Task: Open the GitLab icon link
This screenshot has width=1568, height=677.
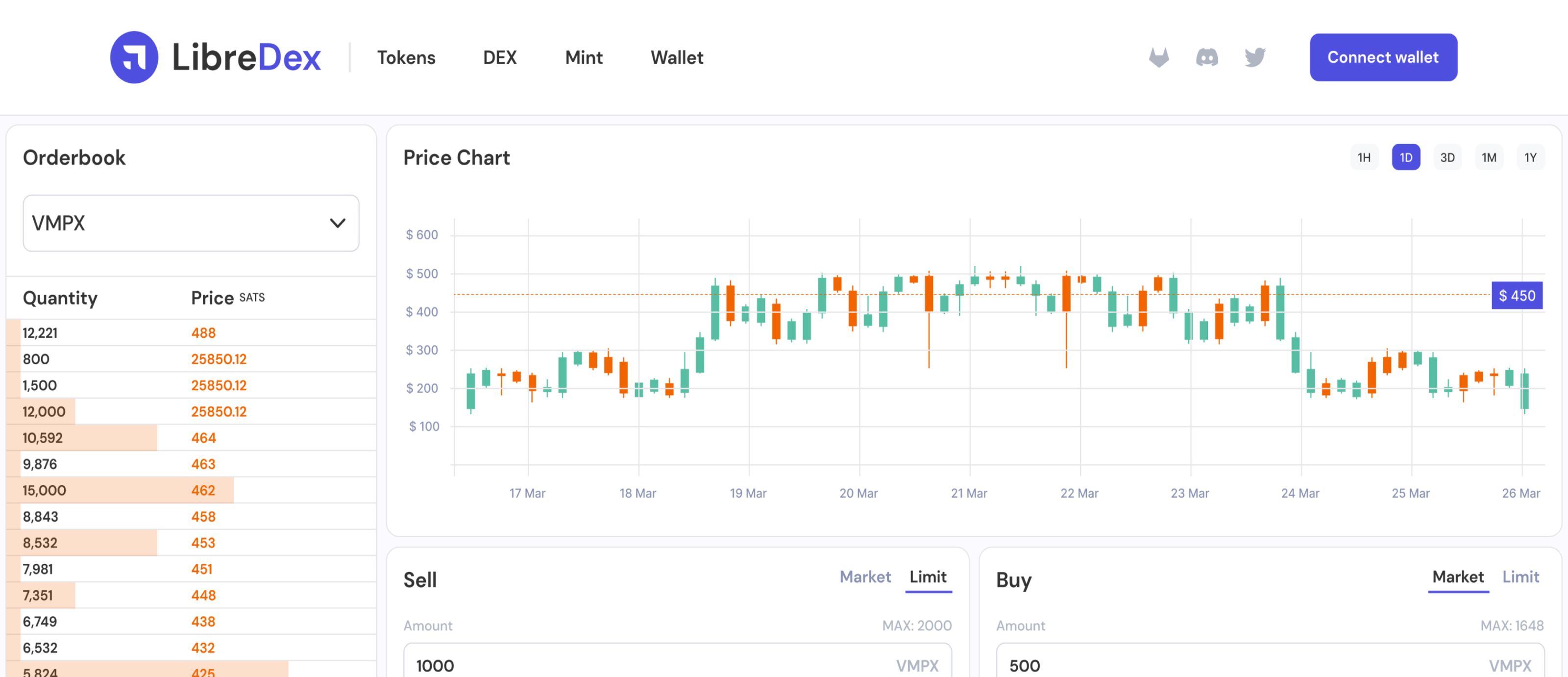Action: tap(1159, 57)
